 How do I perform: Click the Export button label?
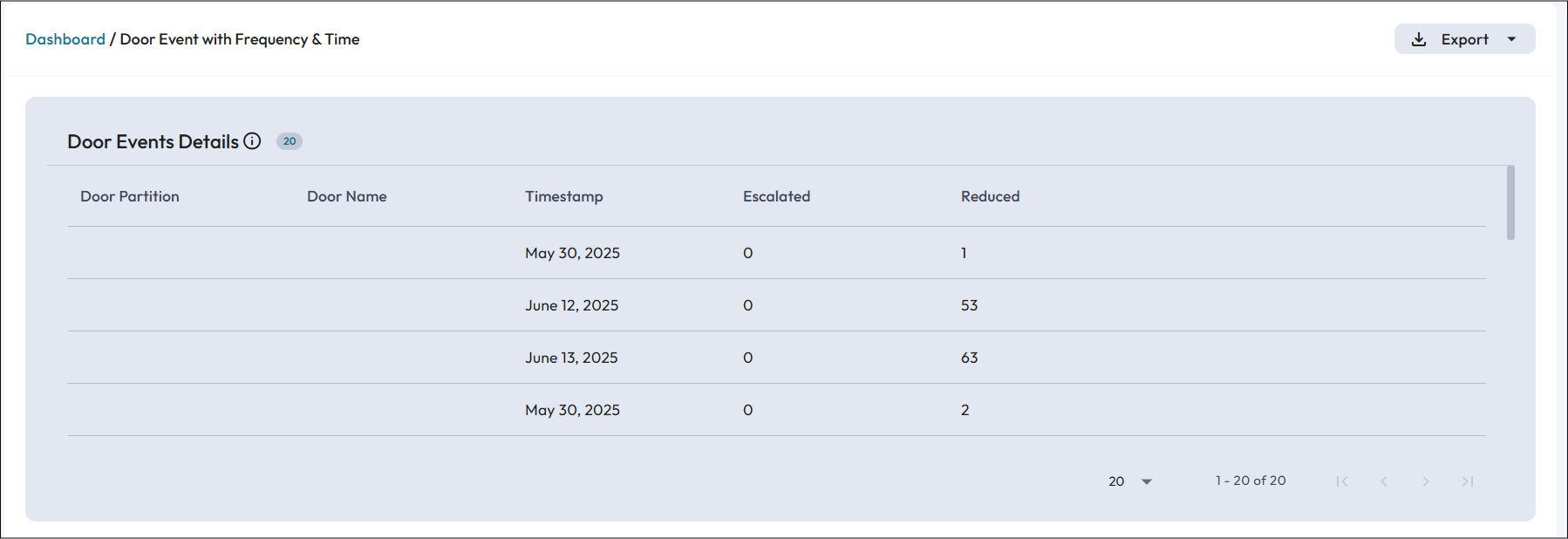click(x=1464, y=39)
